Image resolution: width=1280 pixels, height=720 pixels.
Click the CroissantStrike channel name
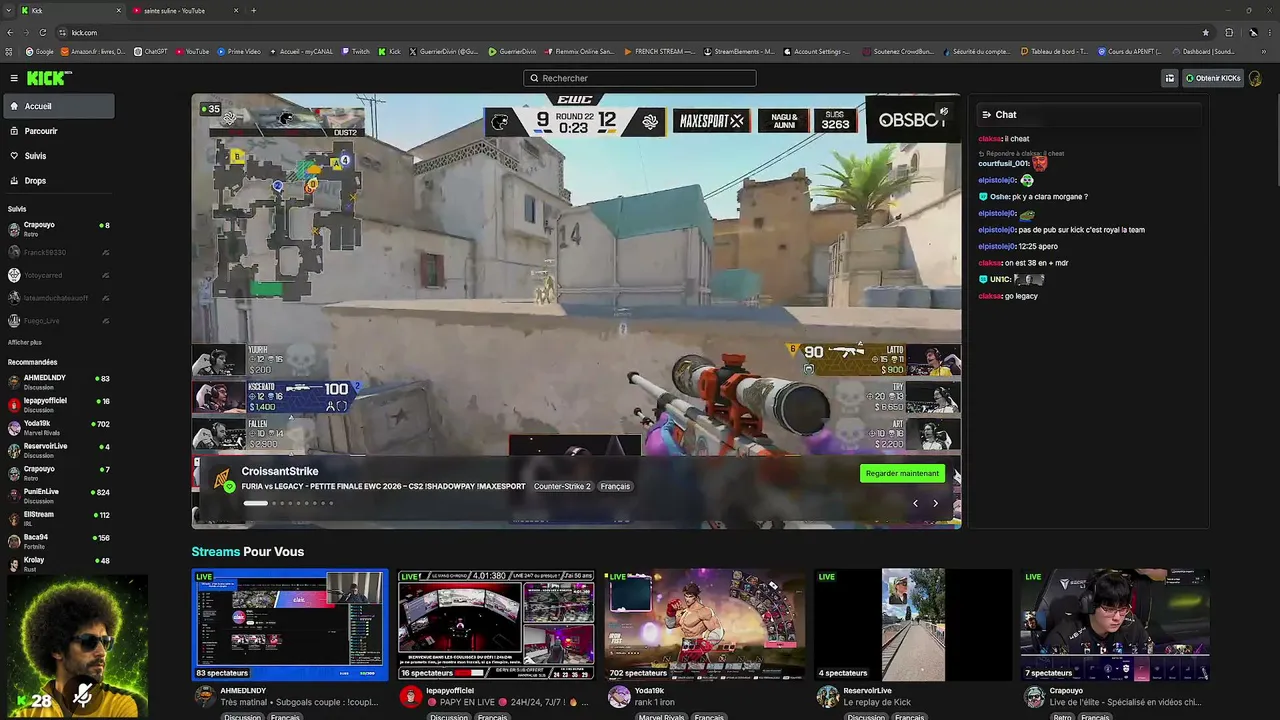click(280, 471)
